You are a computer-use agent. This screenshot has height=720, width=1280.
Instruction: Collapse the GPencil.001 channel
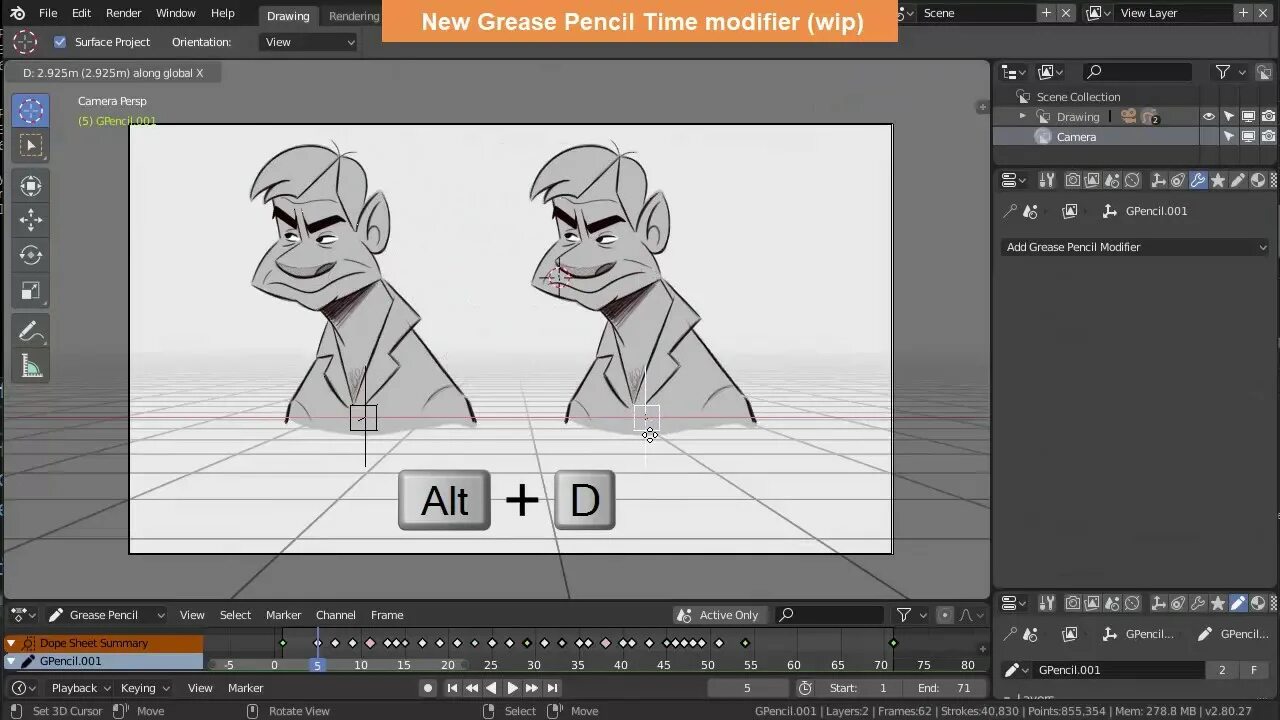click(11, 661)
